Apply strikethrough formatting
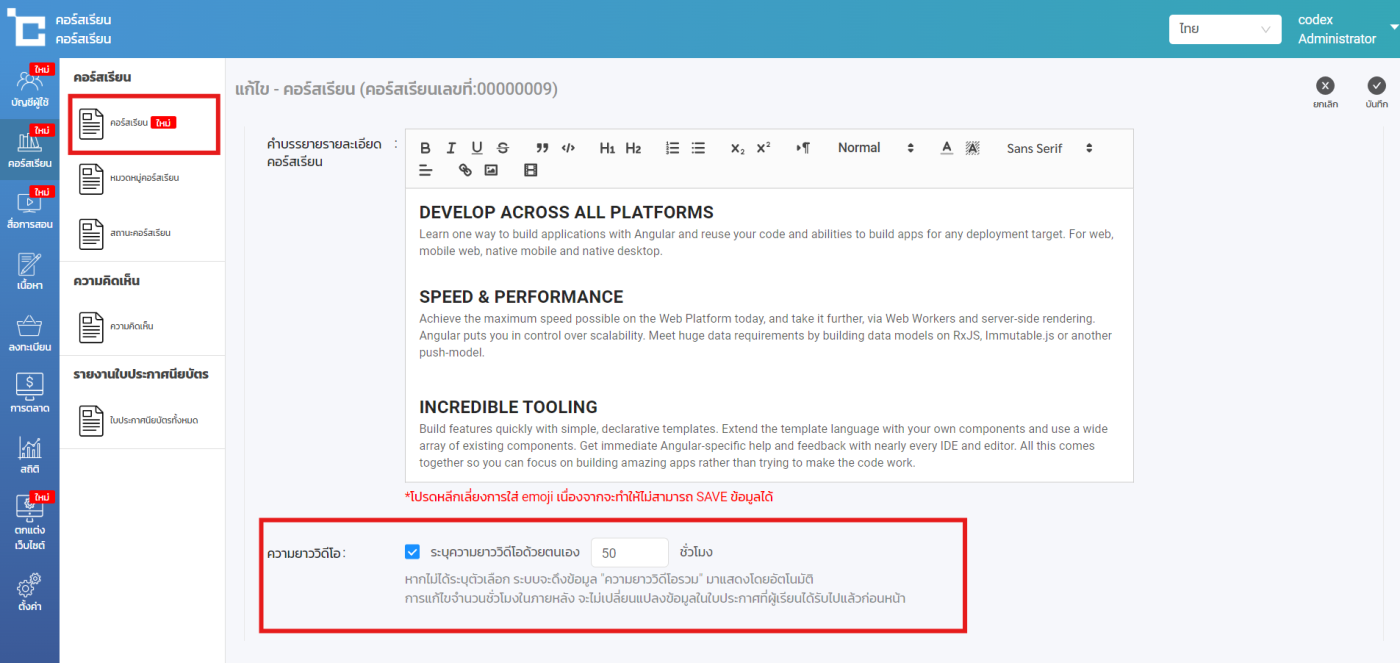 pos(503,148)
